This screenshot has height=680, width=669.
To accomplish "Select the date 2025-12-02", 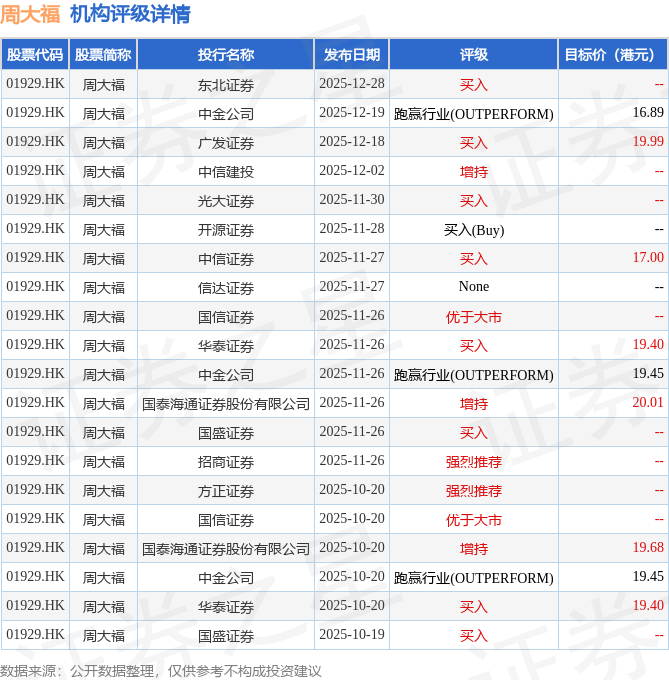I will coord(352,170).
